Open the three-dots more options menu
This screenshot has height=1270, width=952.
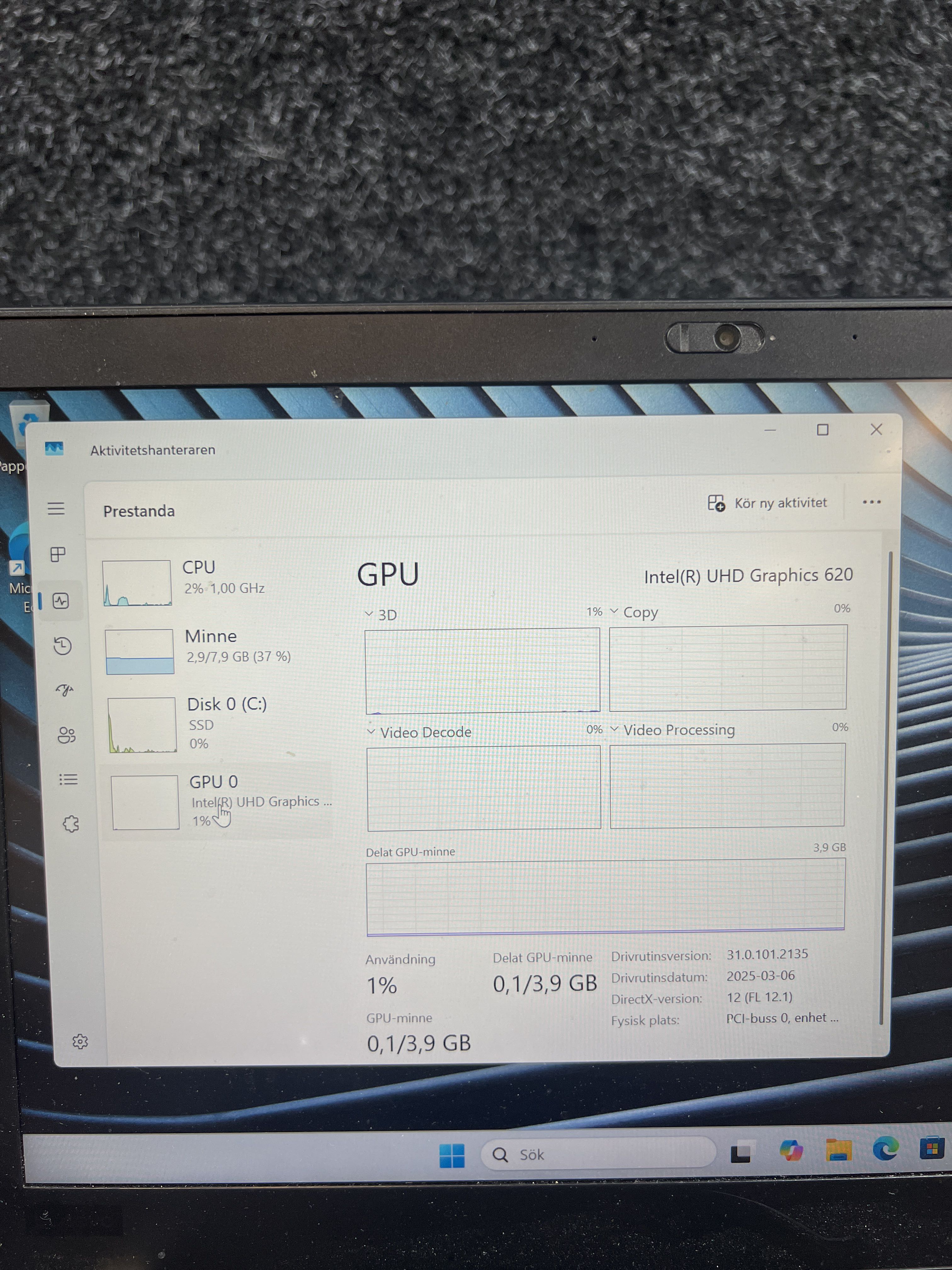(x=871, y=502)
